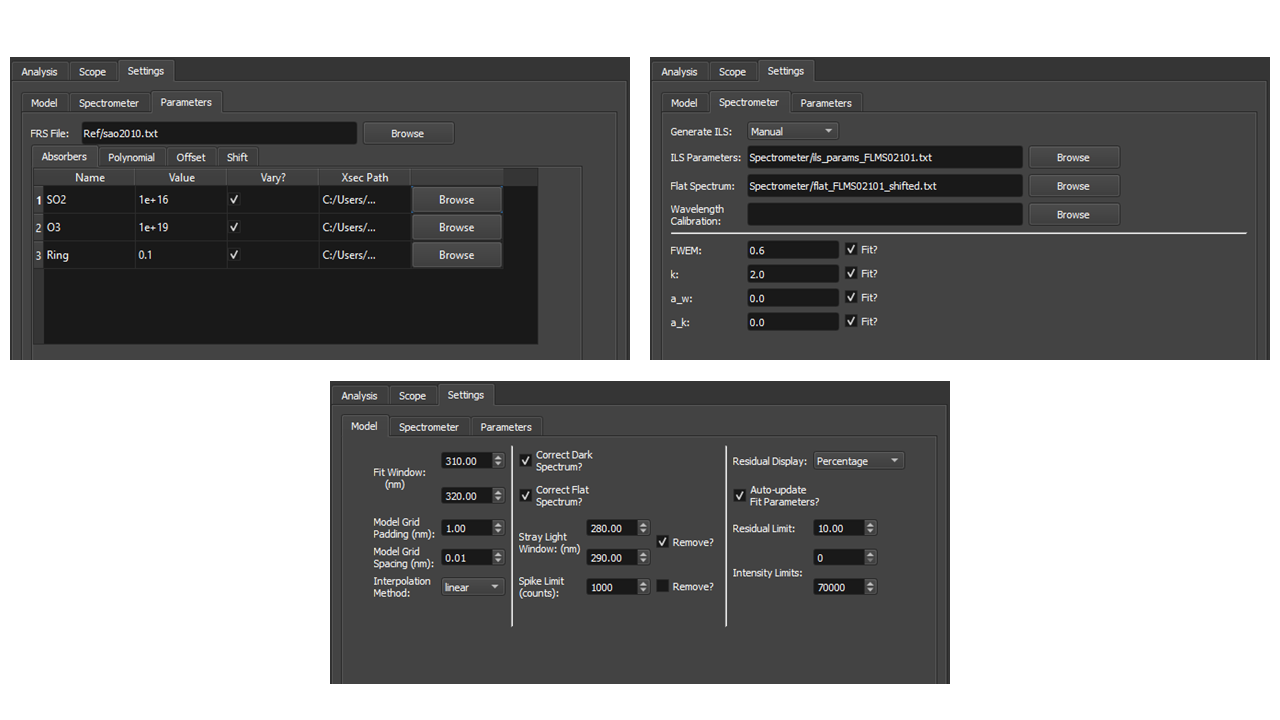The image size is (1280, 720).
Task: Disable Correct Flat Spectrum checkbox
Action: click(526, 496)
